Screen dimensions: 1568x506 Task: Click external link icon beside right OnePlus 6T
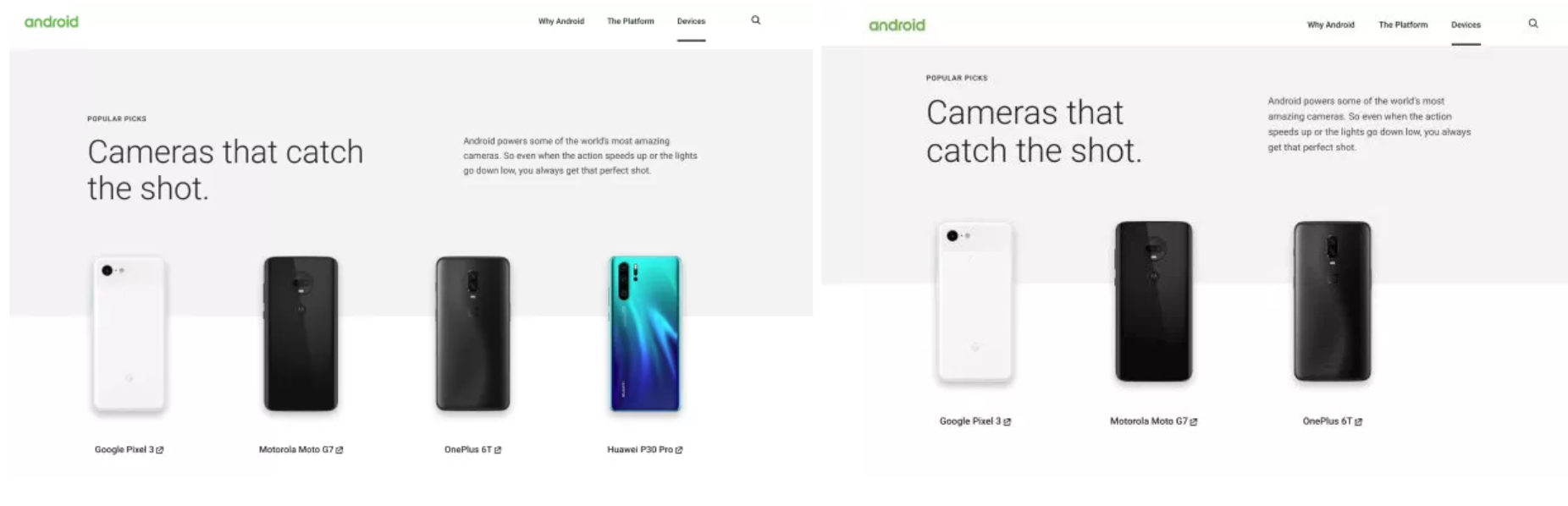(1358, 421)
